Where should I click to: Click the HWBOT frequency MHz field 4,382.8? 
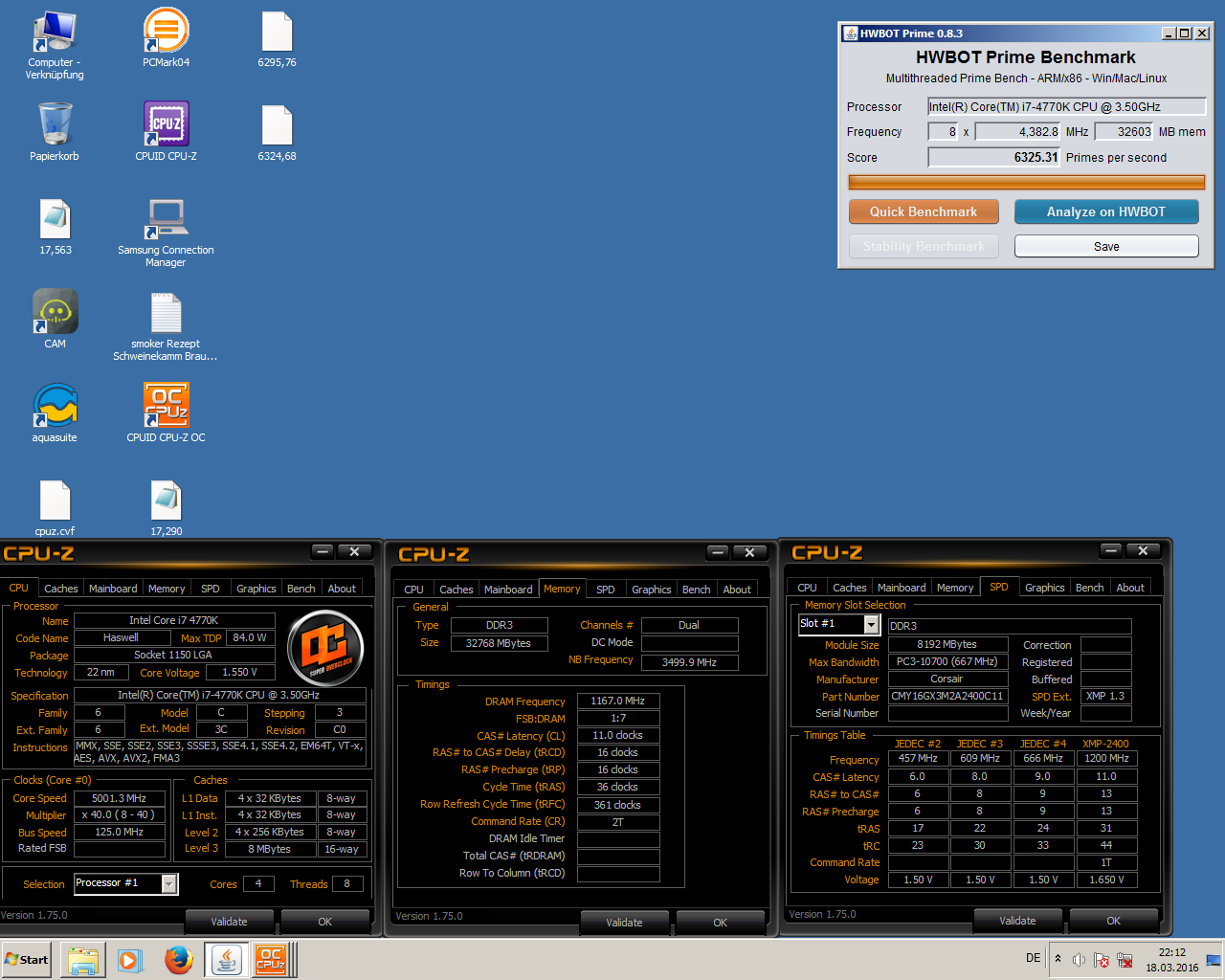click(1017, 132)
